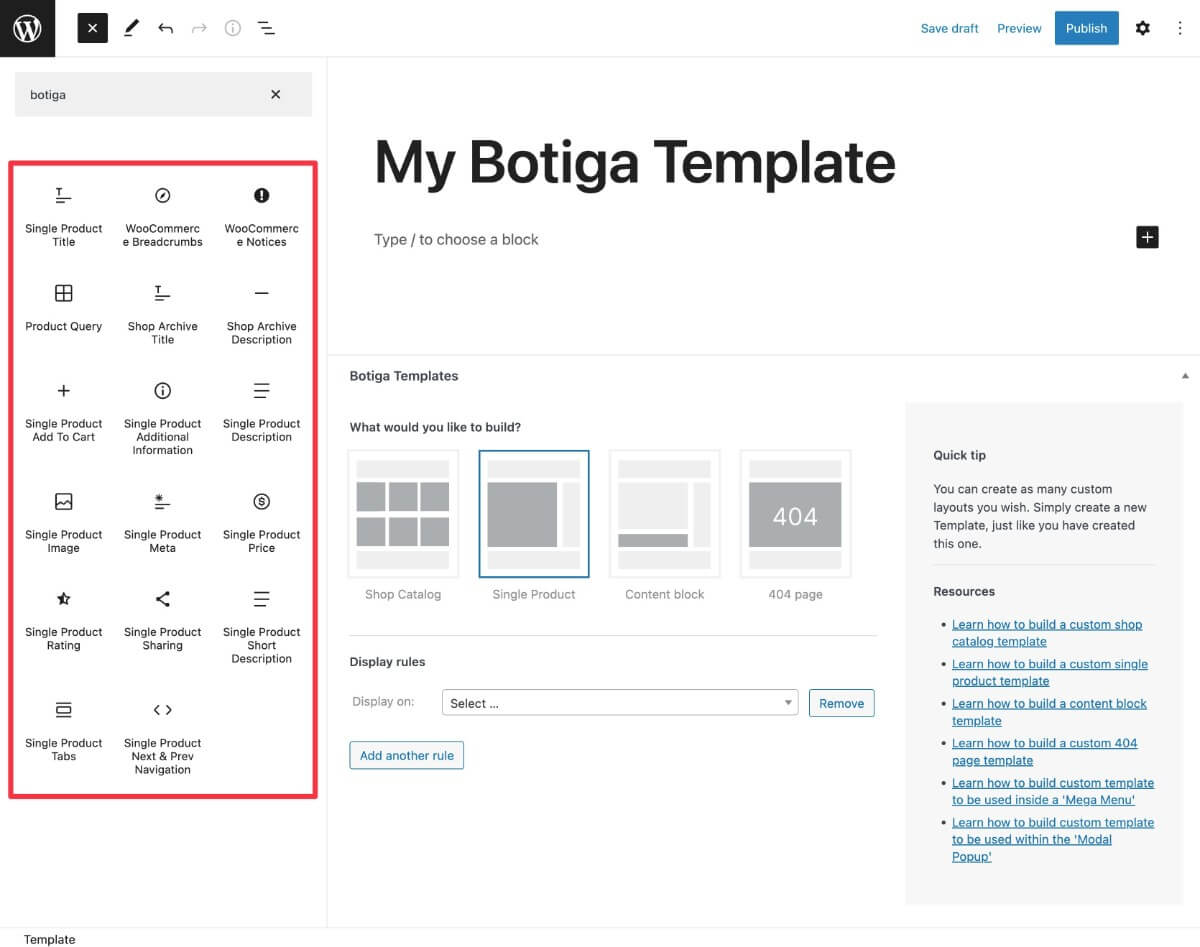1200x947 pixels.
Task: Open the Display on Select dropdown
Action: pyautogui.click(x=620, y=703)
